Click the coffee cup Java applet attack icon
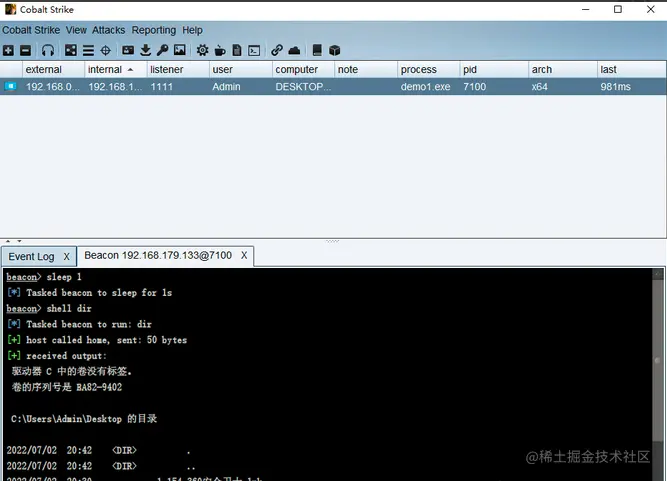This screenshot has width=667, height=481. 220,51
